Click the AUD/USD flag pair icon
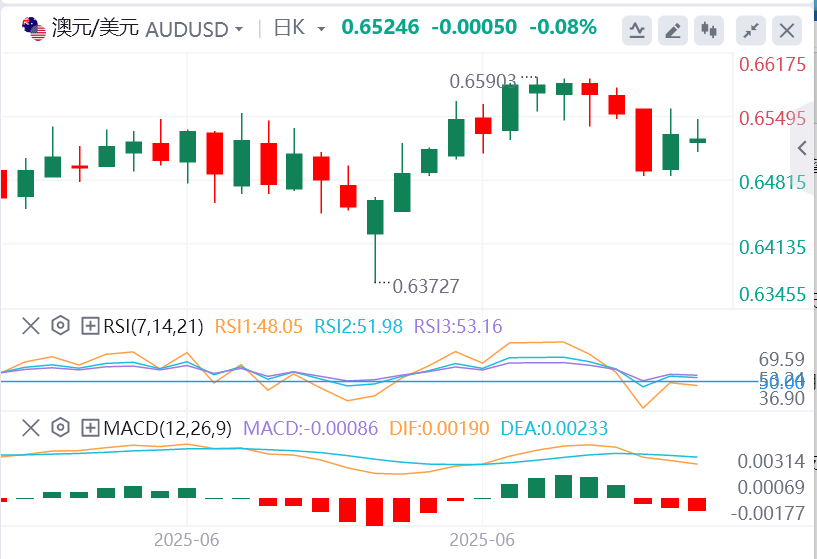Image resolution: width=817 pixels, height=559 pixels. pos(34,29)
